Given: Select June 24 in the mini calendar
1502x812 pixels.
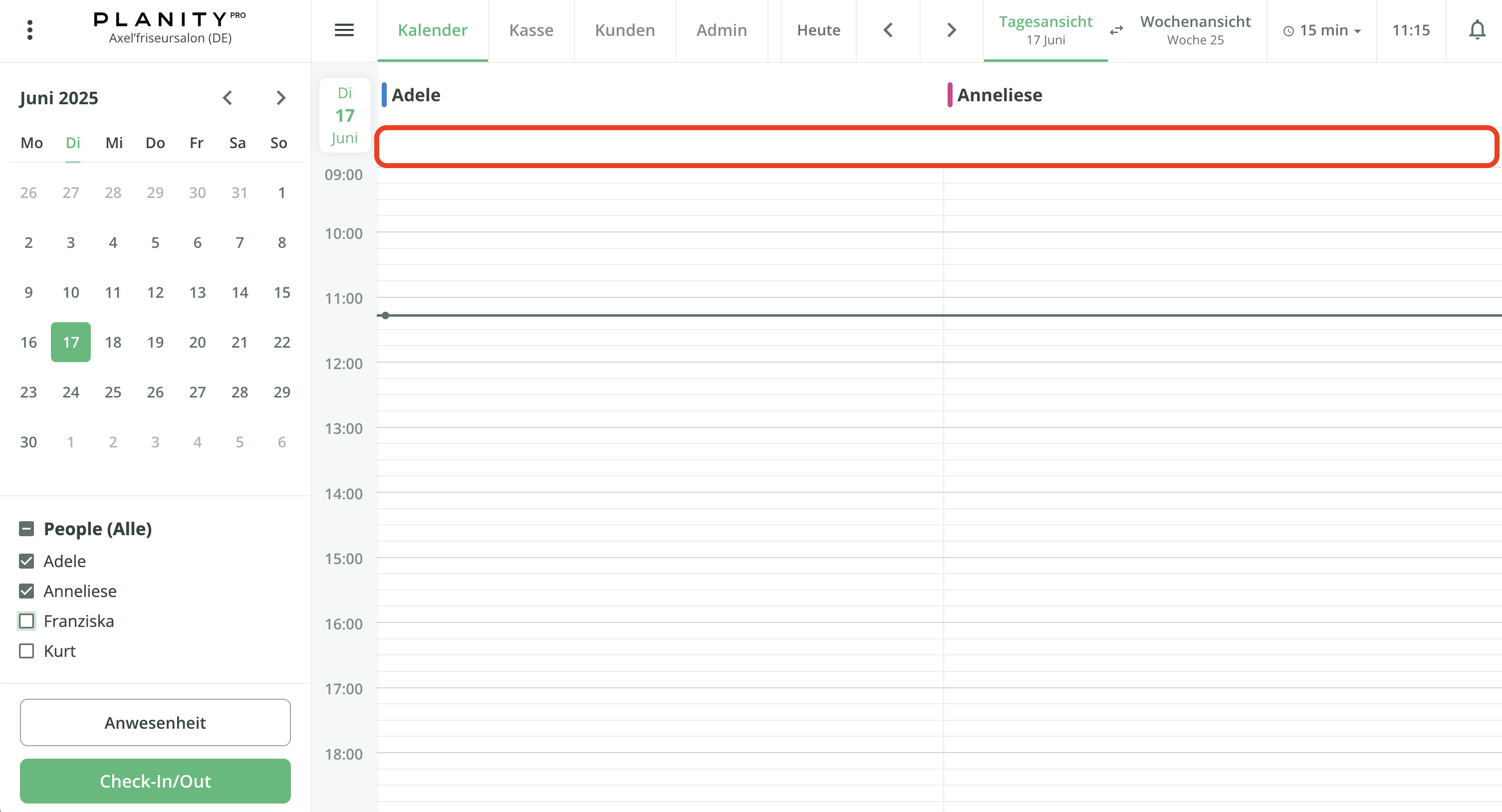Looking at the screenshot, I should [70, 392].
